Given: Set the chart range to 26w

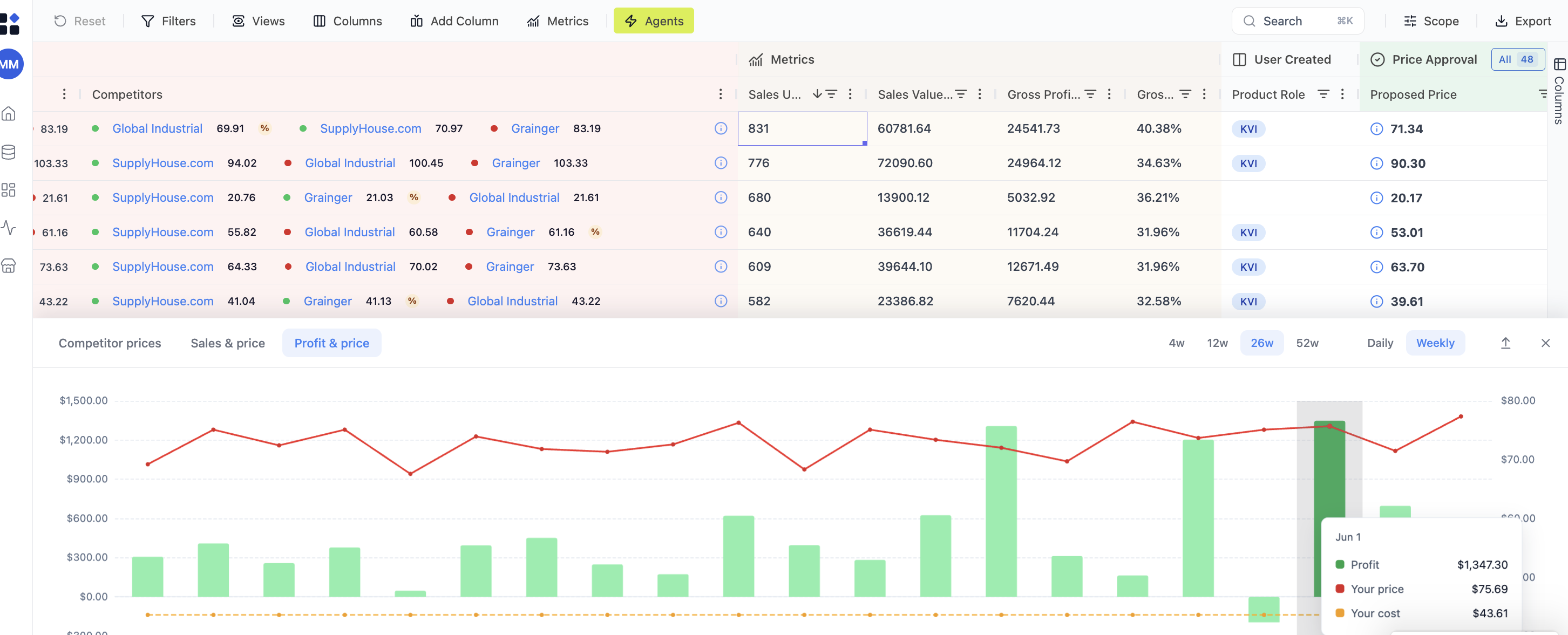Looking at the screenshot, I should [1262, 343].
